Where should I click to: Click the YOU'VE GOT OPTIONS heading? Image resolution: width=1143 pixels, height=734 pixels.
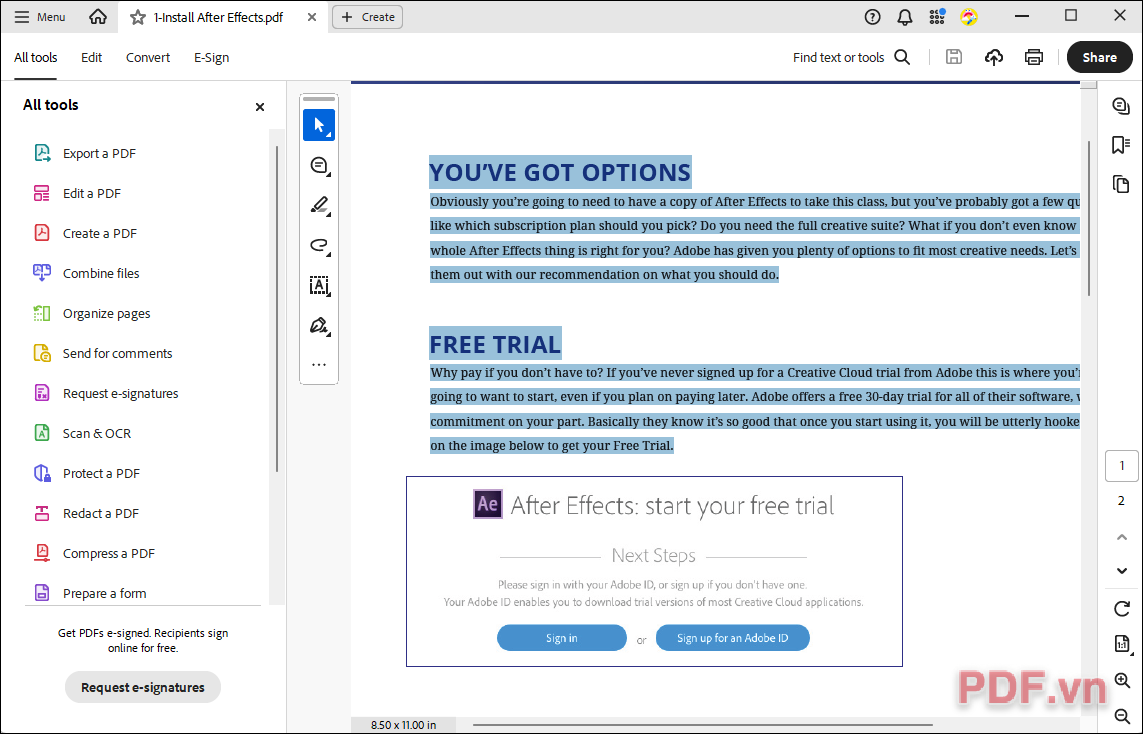pos(560,173)
